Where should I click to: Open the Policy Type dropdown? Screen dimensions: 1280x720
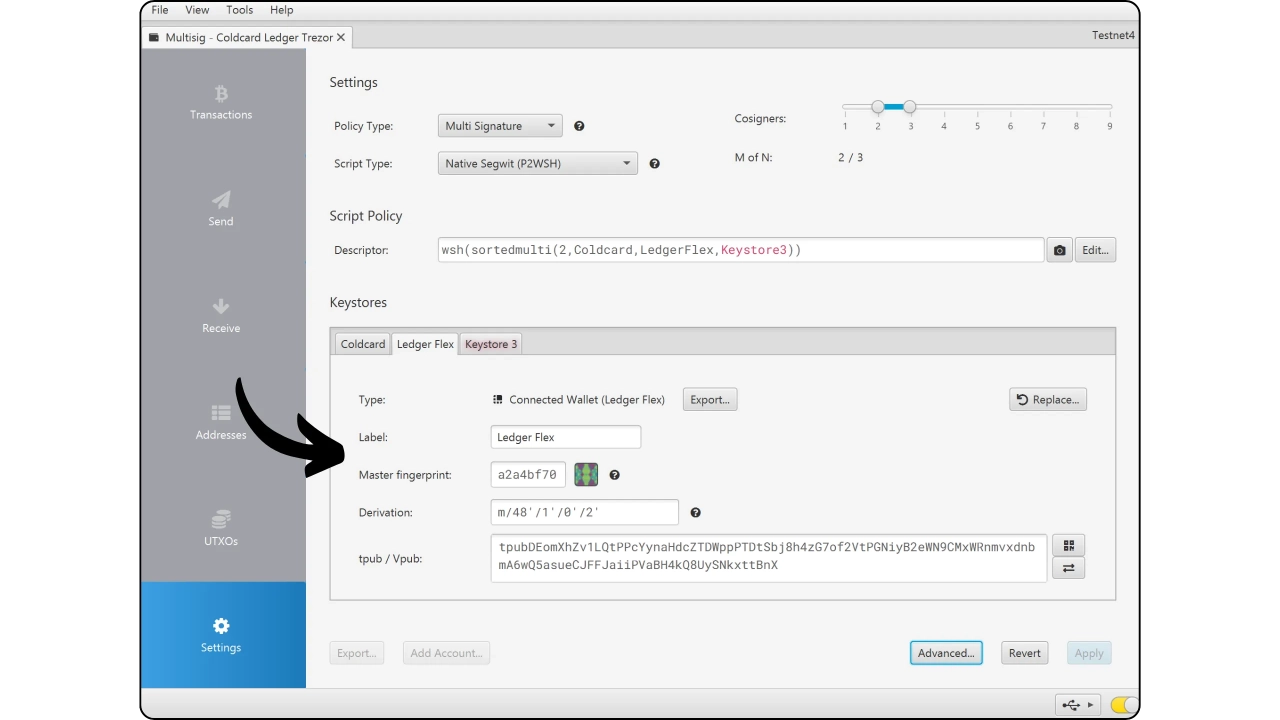click(x=500, y=126)
